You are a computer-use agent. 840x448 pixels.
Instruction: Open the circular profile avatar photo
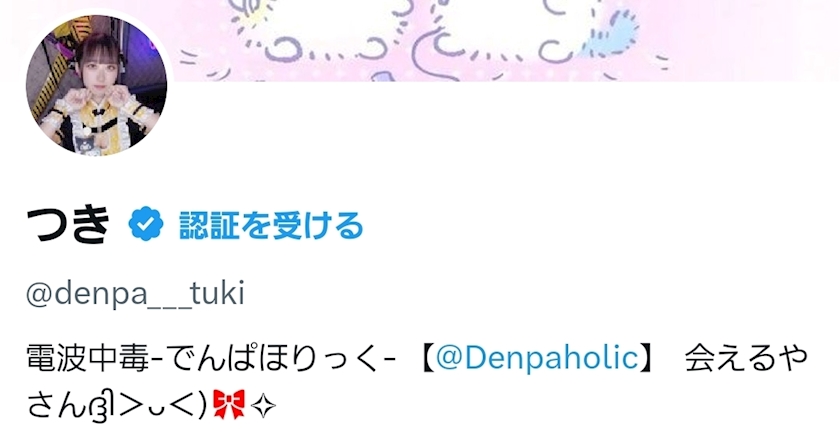point(96,85)
